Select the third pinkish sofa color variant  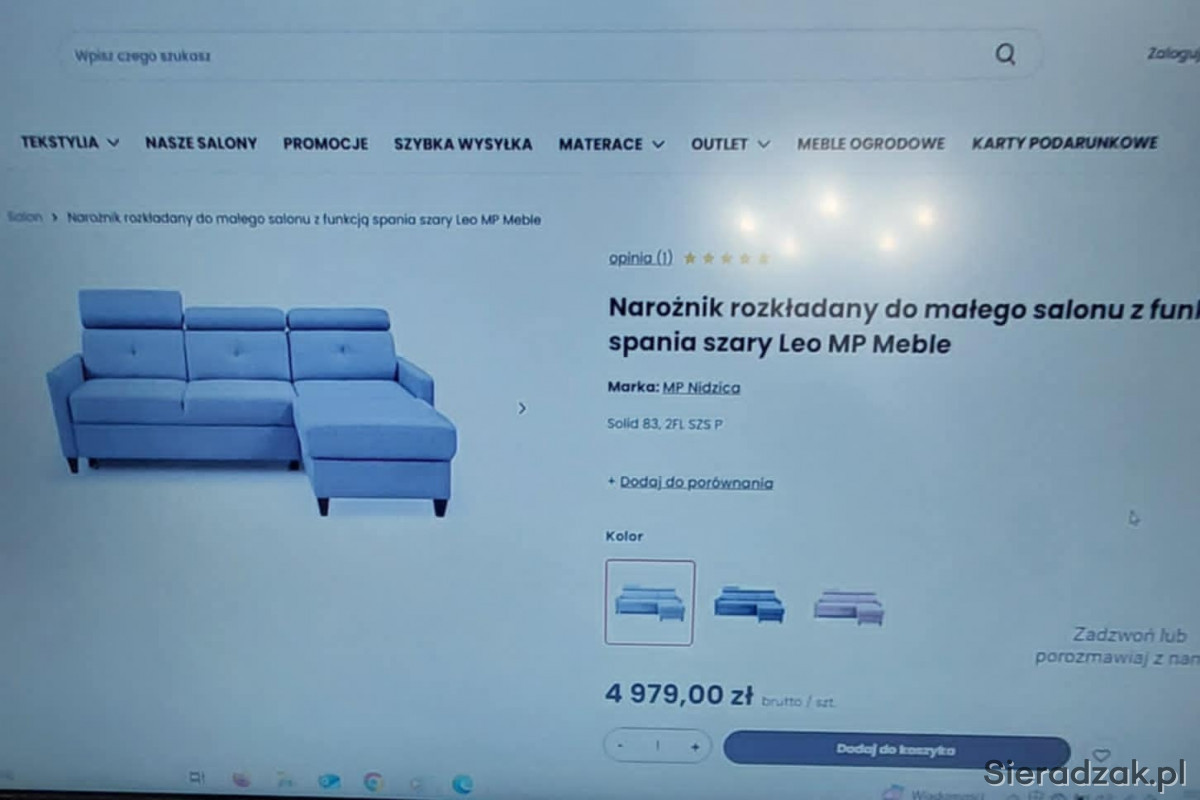(848, 606)
